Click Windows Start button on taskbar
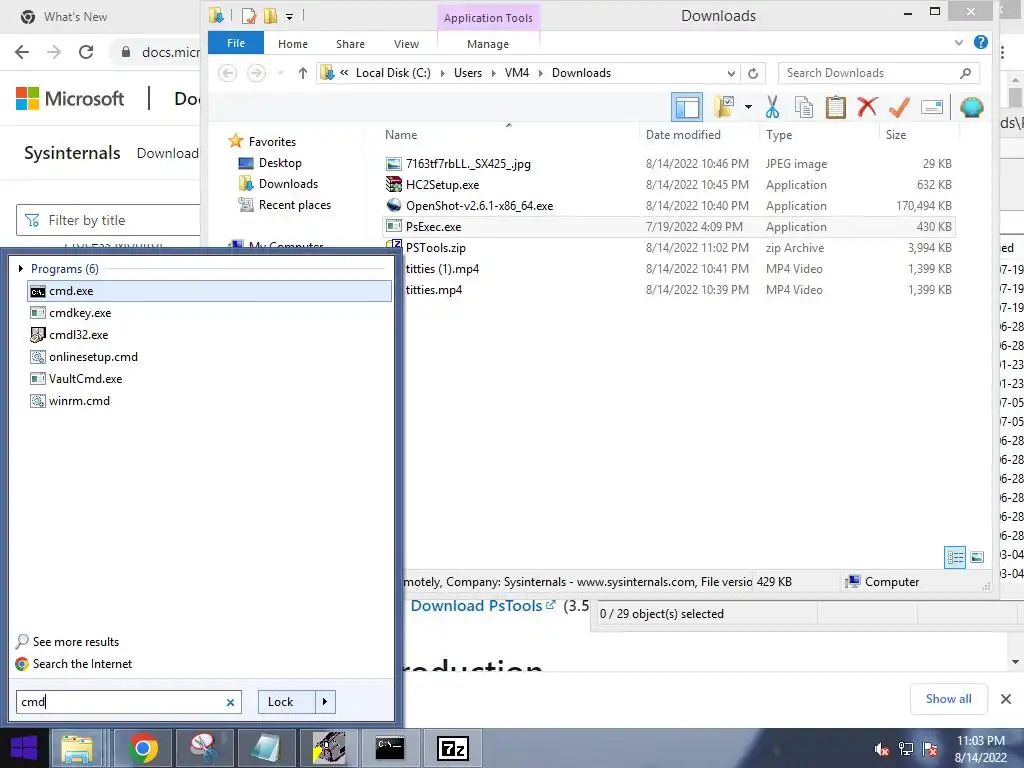1024x768 pixels. pos(24,748)
